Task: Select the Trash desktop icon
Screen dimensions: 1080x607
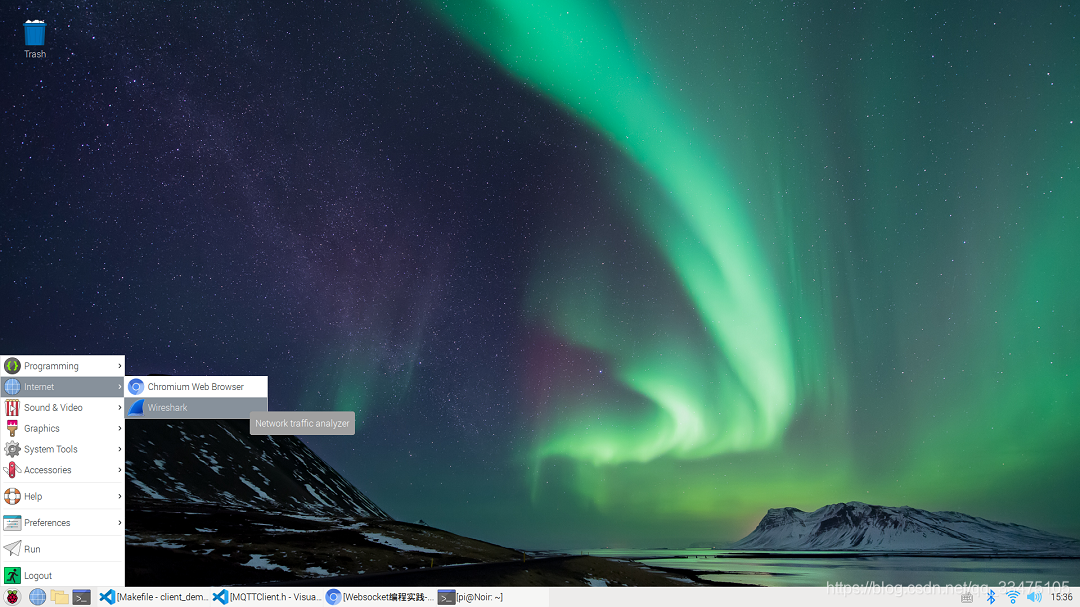Action: pos(34,39)
